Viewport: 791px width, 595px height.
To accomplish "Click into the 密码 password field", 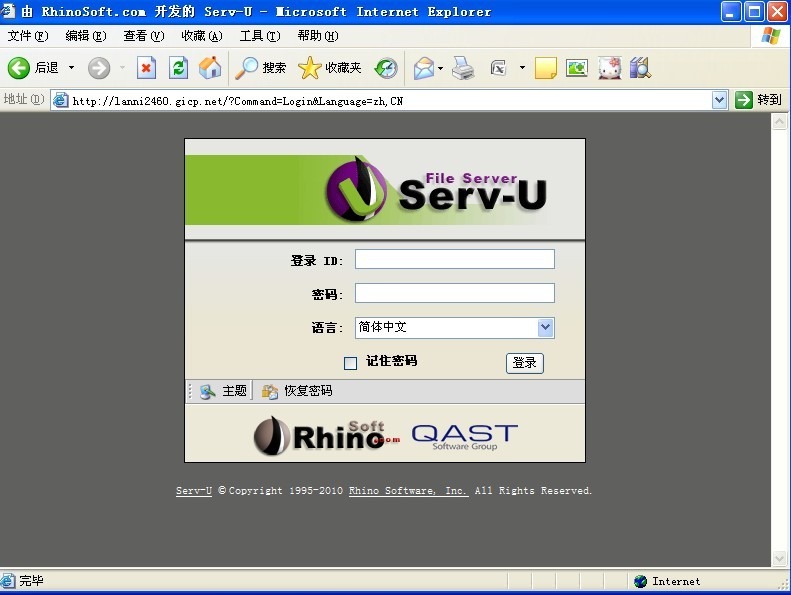I will 455,293.
